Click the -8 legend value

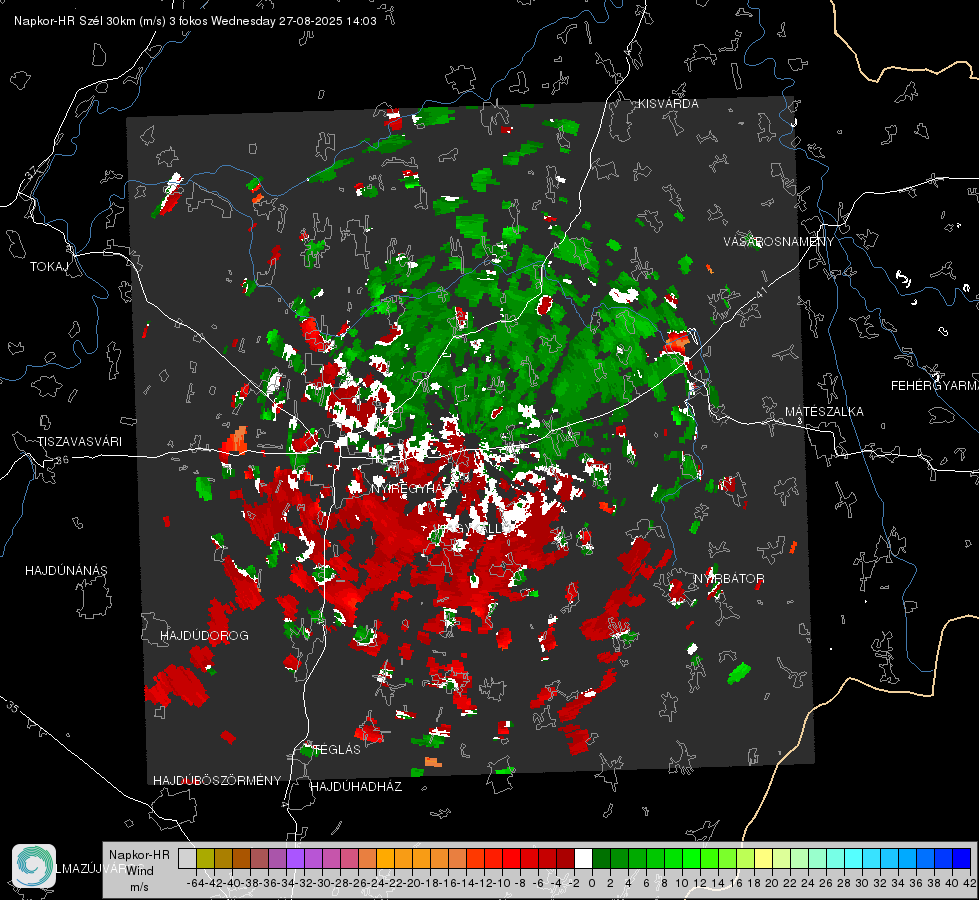519,883
